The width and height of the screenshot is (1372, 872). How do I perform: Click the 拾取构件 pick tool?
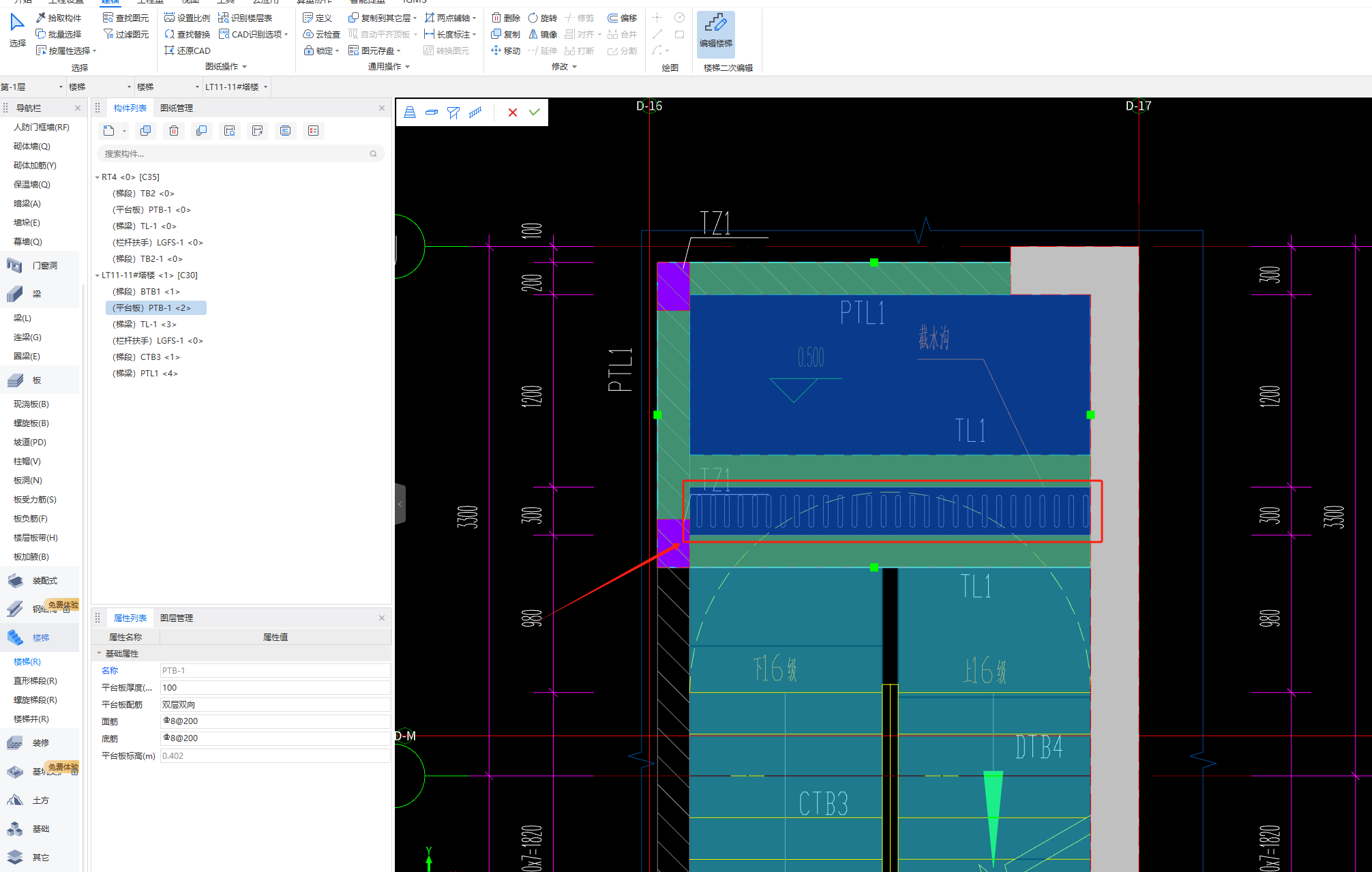(59, 18)
